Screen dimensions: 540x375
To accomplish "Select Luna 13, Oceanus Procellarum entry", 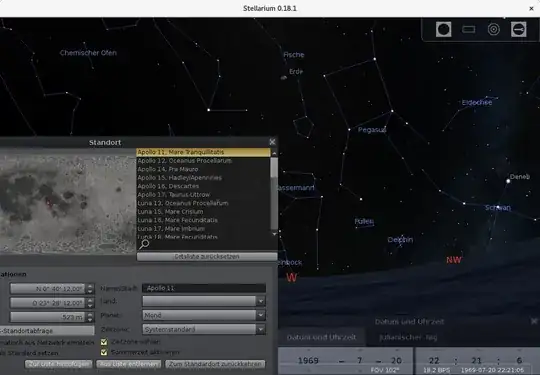I will pos(203,203).
